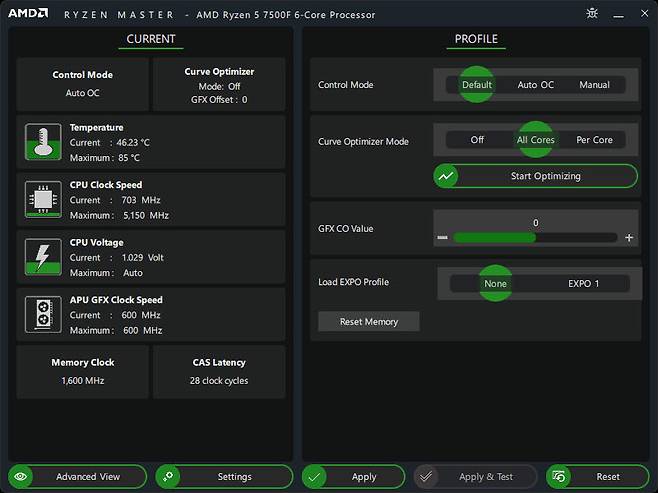Decrease GFX CO Value with minus

[x=442, y=238]
